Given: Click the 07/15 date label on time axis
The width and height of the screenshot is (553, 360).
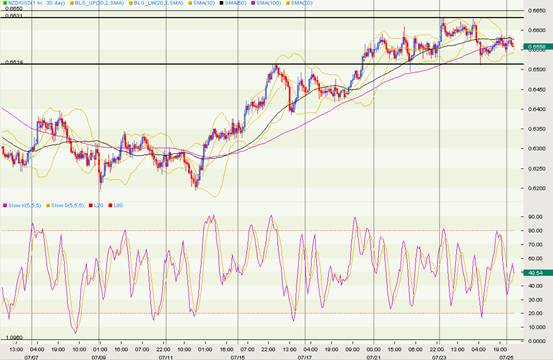Looking at the screenshot, I should click(237, 357).
